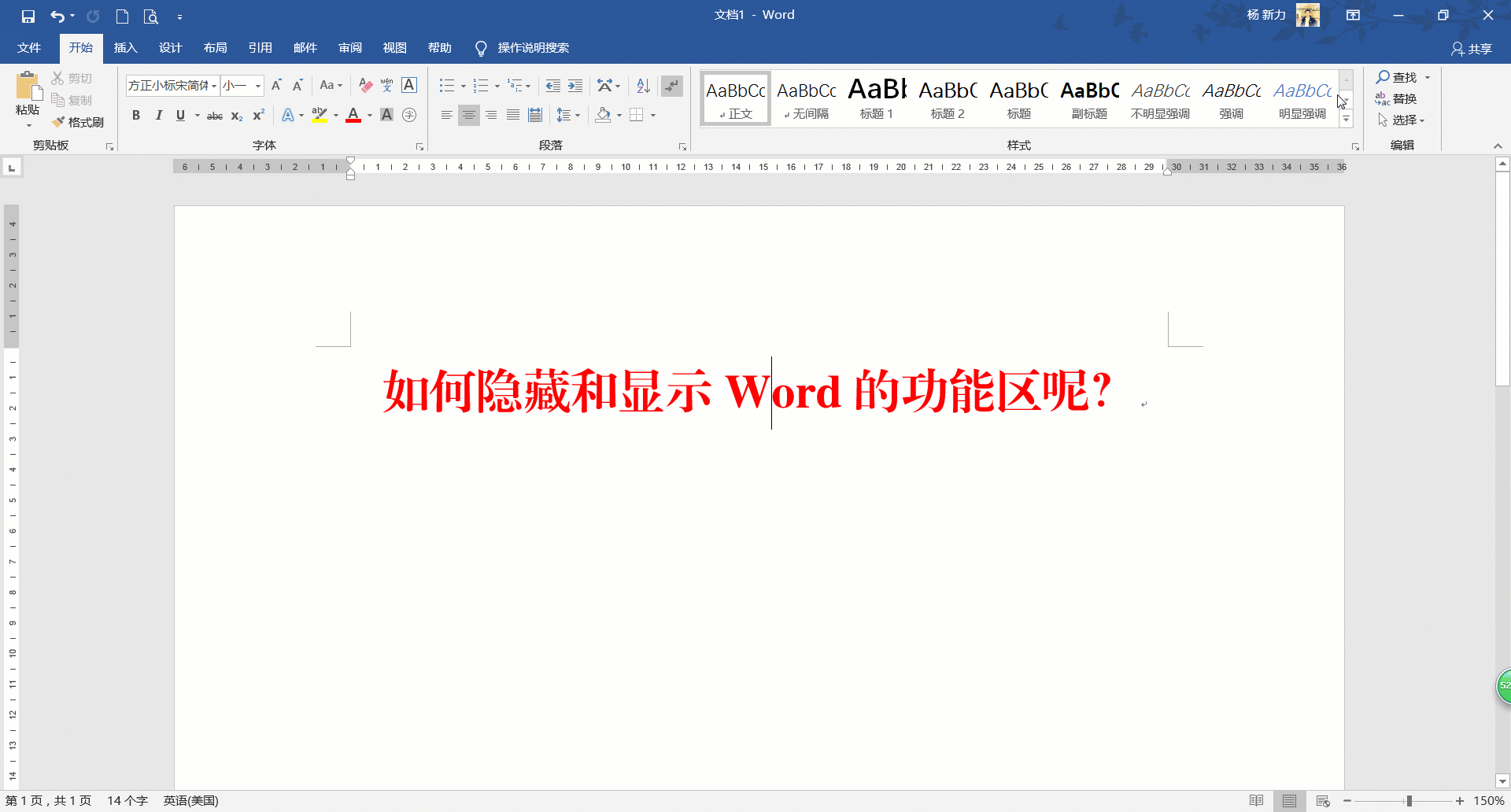Justify the paragraph text
The width and height of the screenshot is (1511, 812).
coord(513,115)
